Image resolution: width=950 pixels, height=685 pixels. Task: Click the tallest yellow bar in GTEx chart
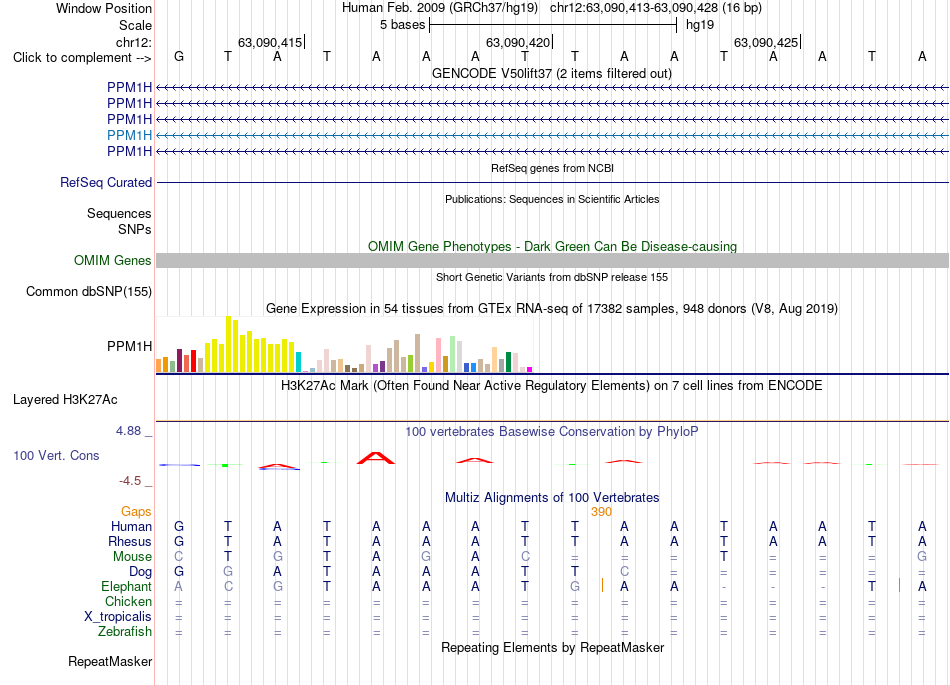click(228, 344)
